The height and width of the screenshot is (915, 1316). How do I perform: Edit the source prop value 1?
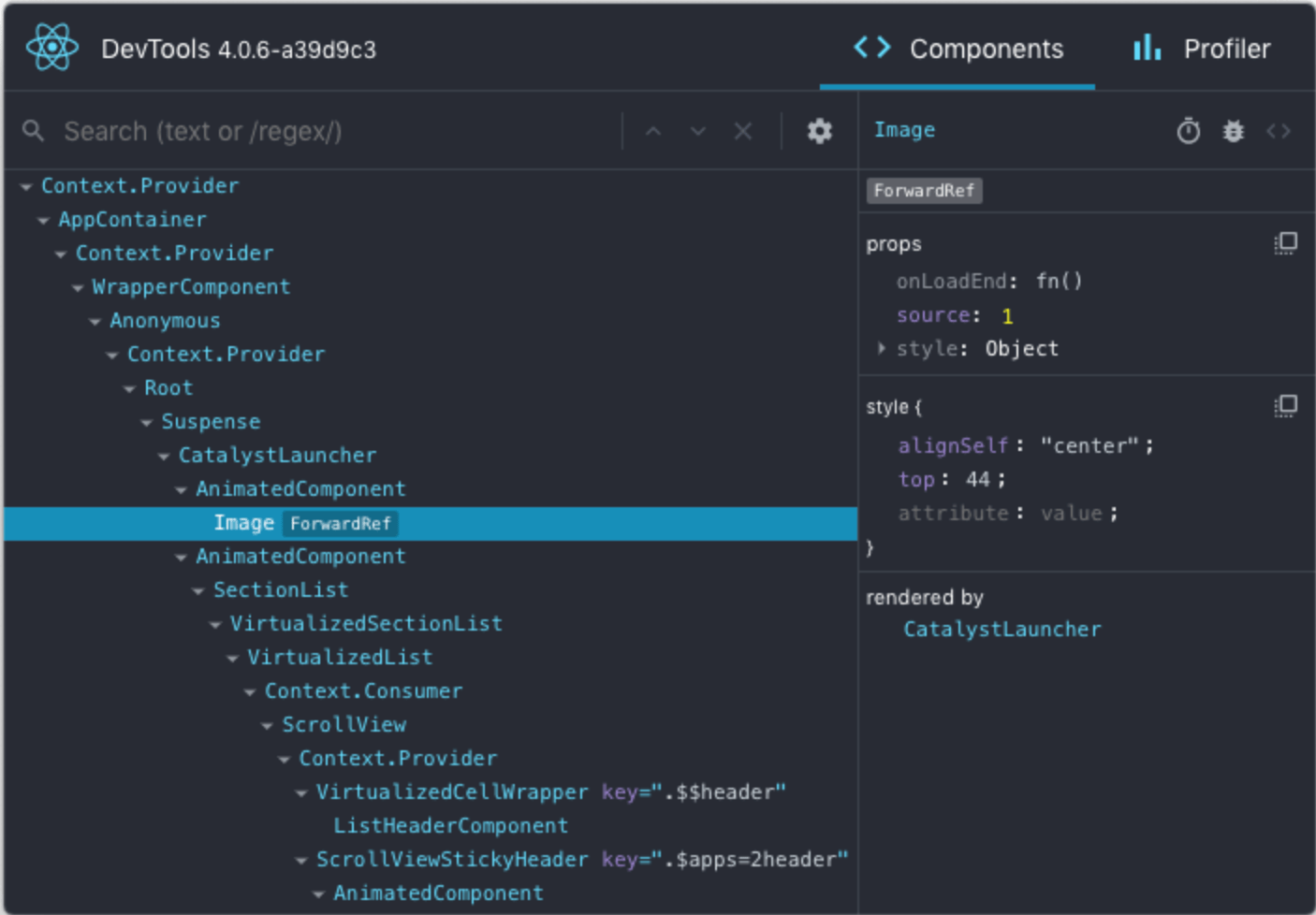click(1007, 315)
